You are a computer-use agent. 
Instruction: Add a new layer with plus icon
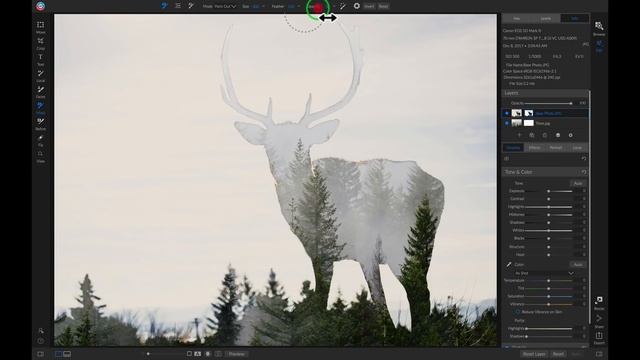519,135
